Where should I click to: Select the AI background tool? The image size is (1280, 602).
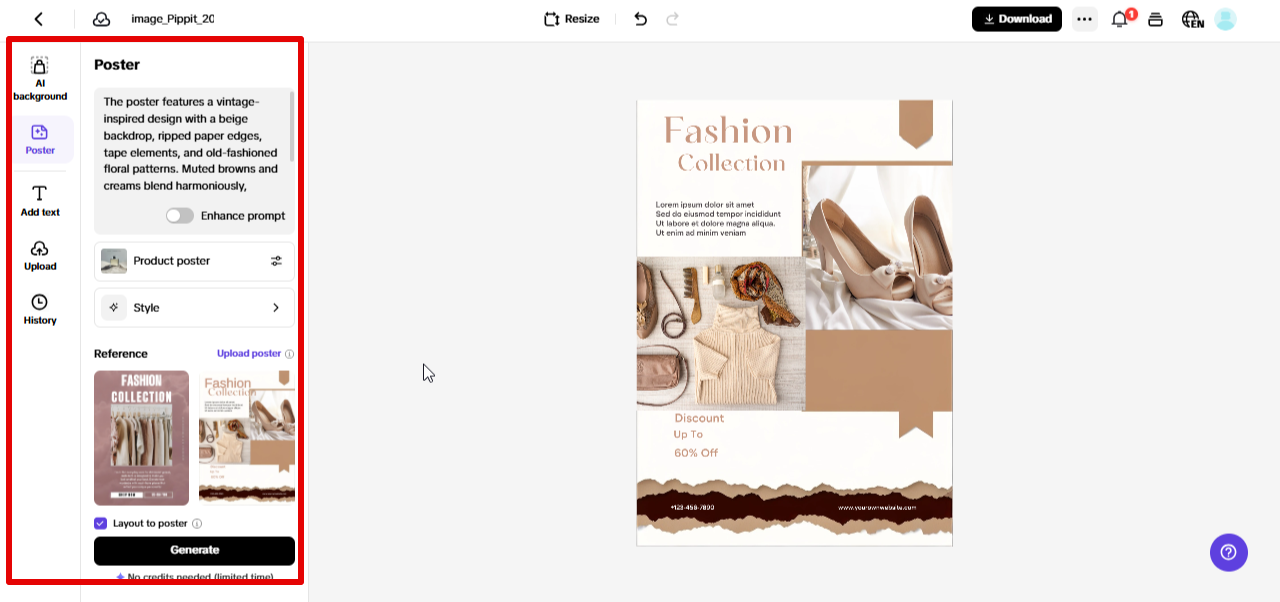click(x=40, y=80)
